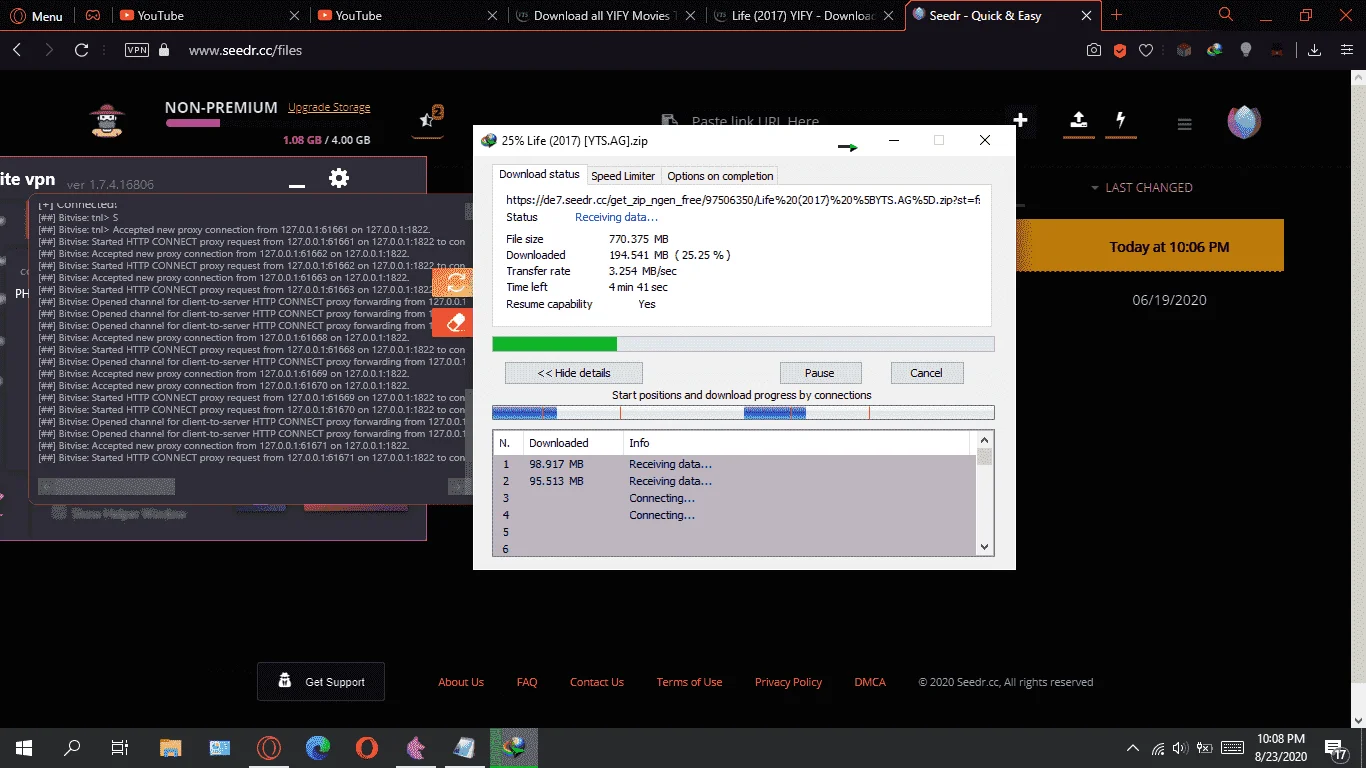Open the Terms of Use footer link
Image resolution: width=1366 pixels, height=768 pixels.
[x=689, y=682]
